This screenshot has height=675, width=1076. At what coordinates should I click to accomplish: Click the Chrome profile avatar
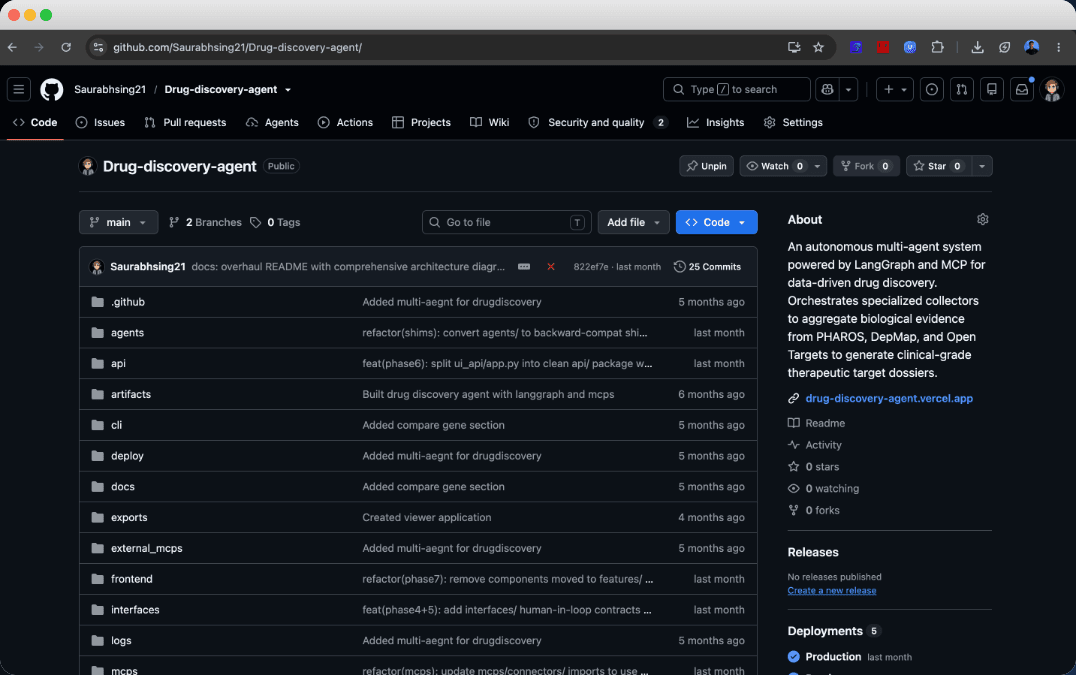point(1031,47)
